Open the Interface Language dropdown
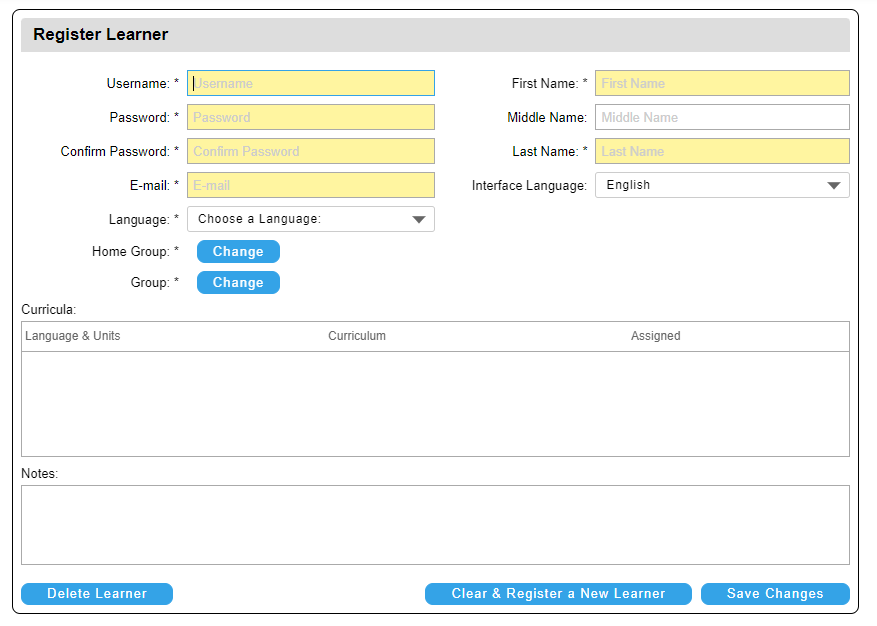 coord(722,185)
